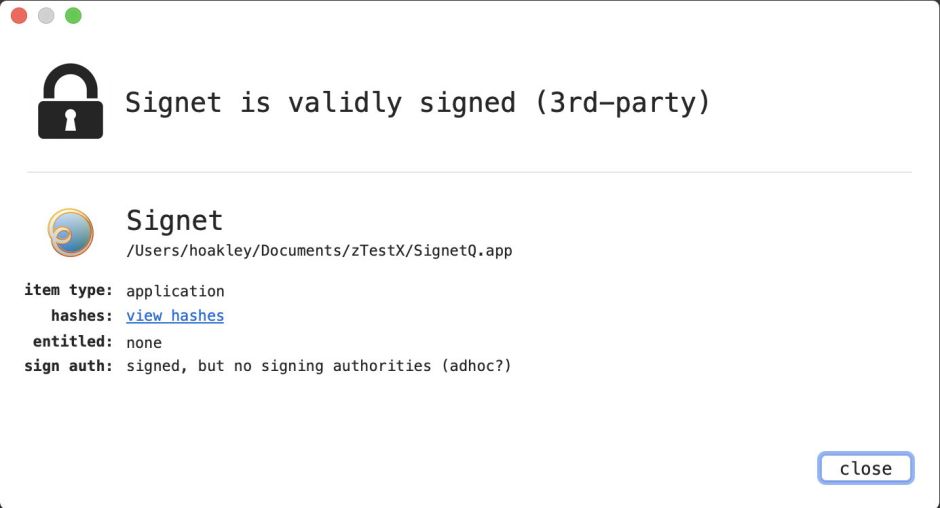Open the view hashes link

(175, 316)
